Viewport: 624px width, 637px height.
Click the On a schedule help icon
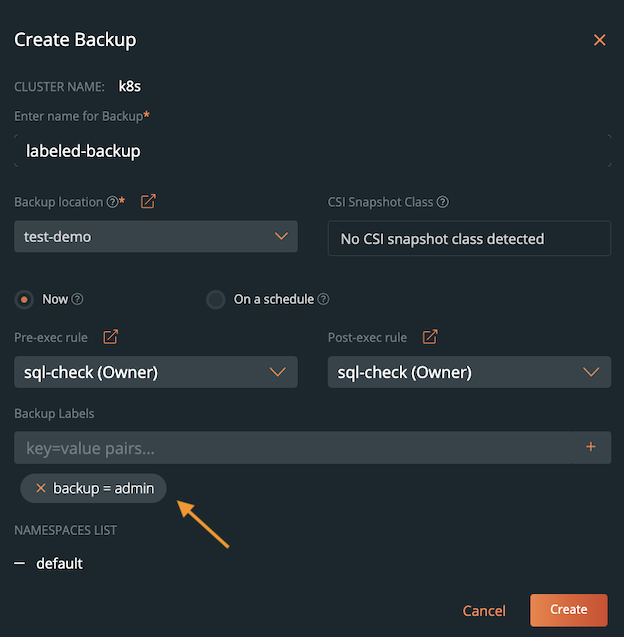pos(323,299)
